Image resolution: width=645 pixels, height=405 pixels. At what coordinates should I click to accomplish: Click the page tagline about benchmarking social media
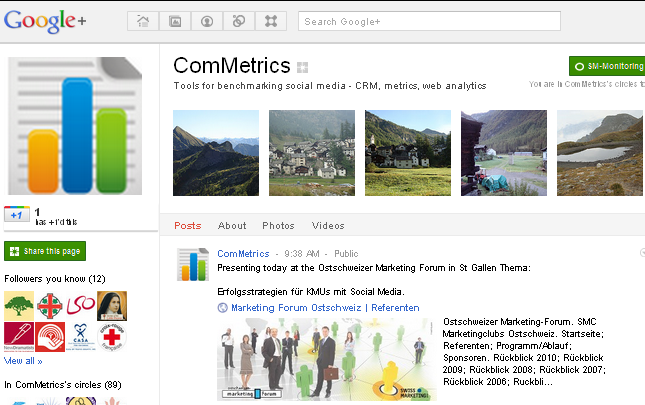330,86
